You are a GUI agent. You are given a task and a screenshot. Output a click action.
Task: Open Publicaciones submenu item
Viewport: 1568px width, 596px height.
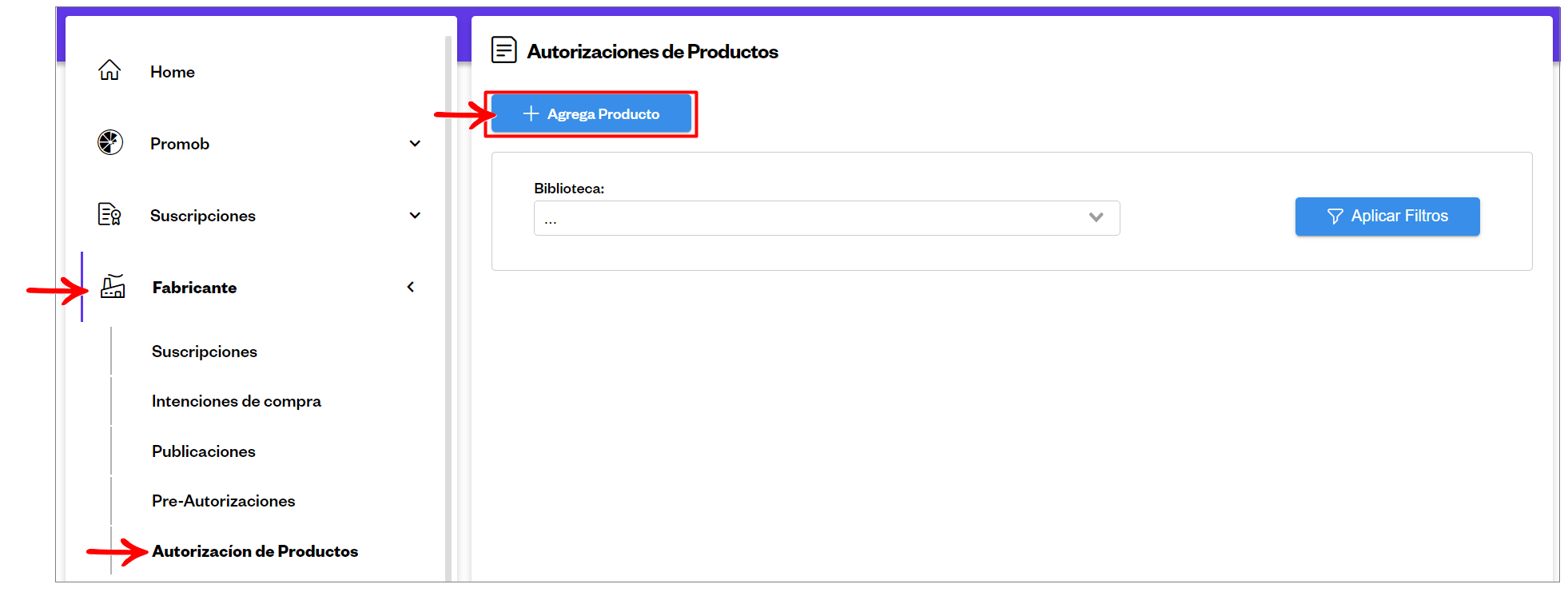pyautogui.click(x=204, y=451)
